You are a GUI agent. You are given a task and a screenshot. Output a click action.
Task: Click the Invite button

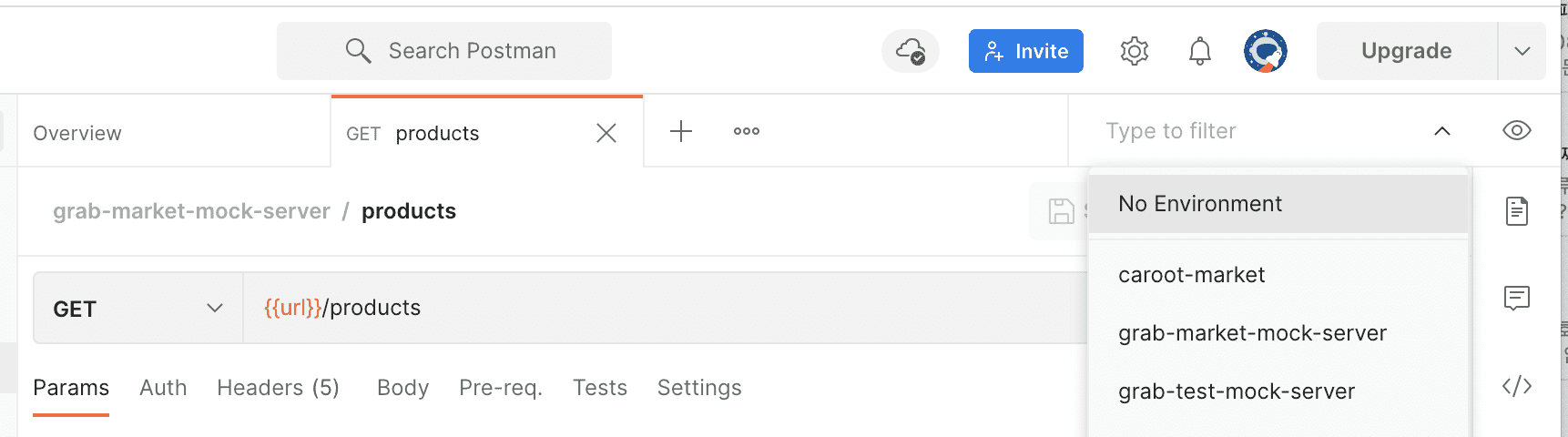1025,51
